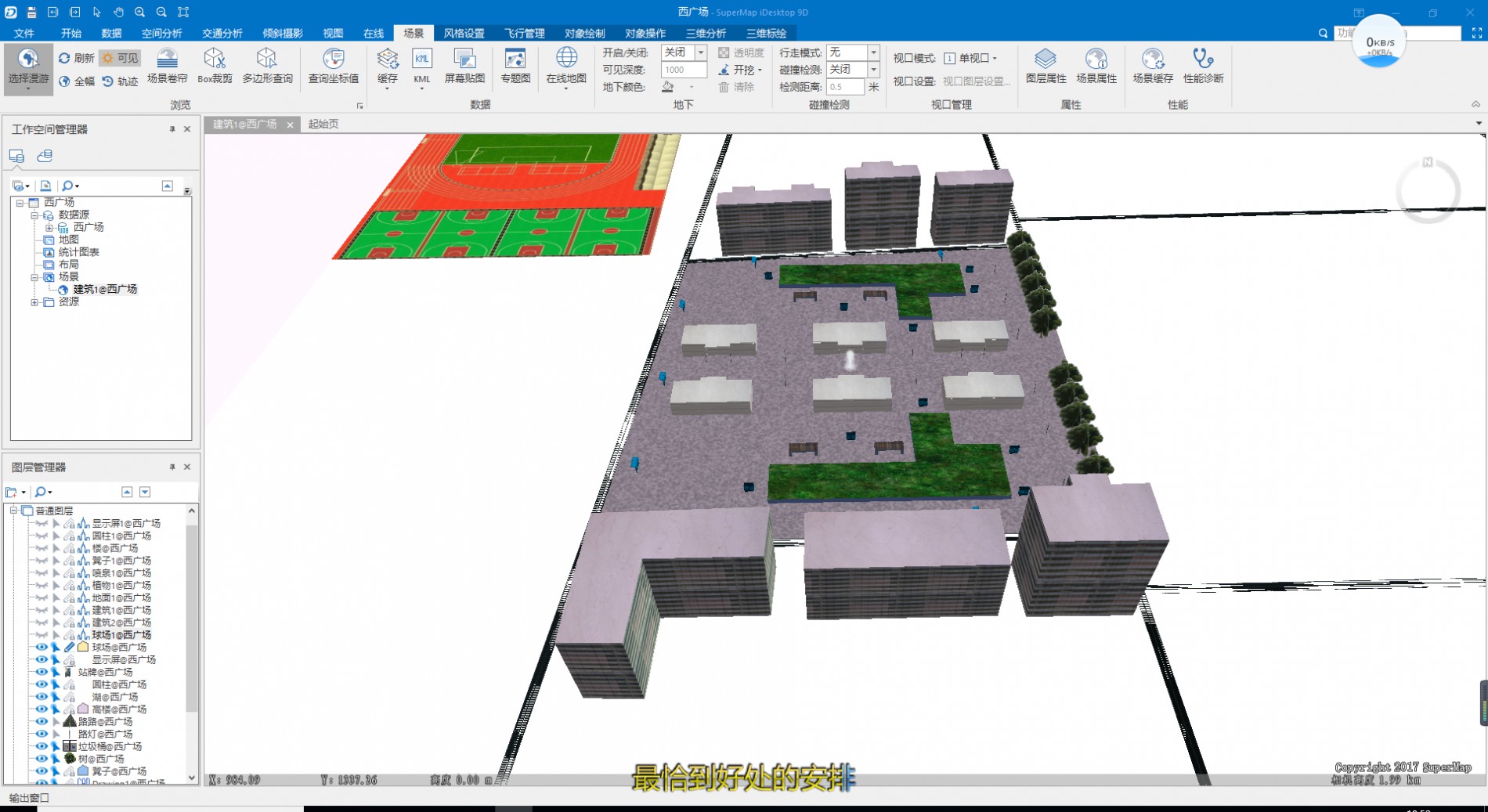Open the 输出窗口 panel
The height and width of the screenshot is (812, 1488).
[29, 798]
